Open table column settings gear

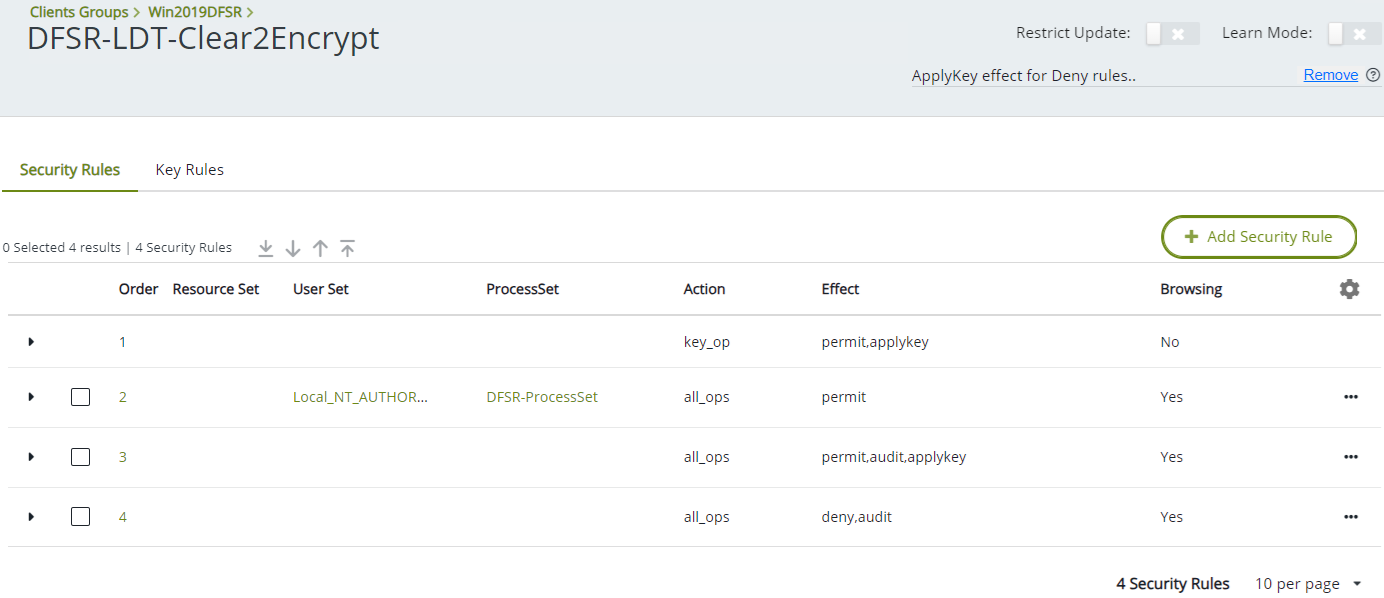coord(1349,289)
